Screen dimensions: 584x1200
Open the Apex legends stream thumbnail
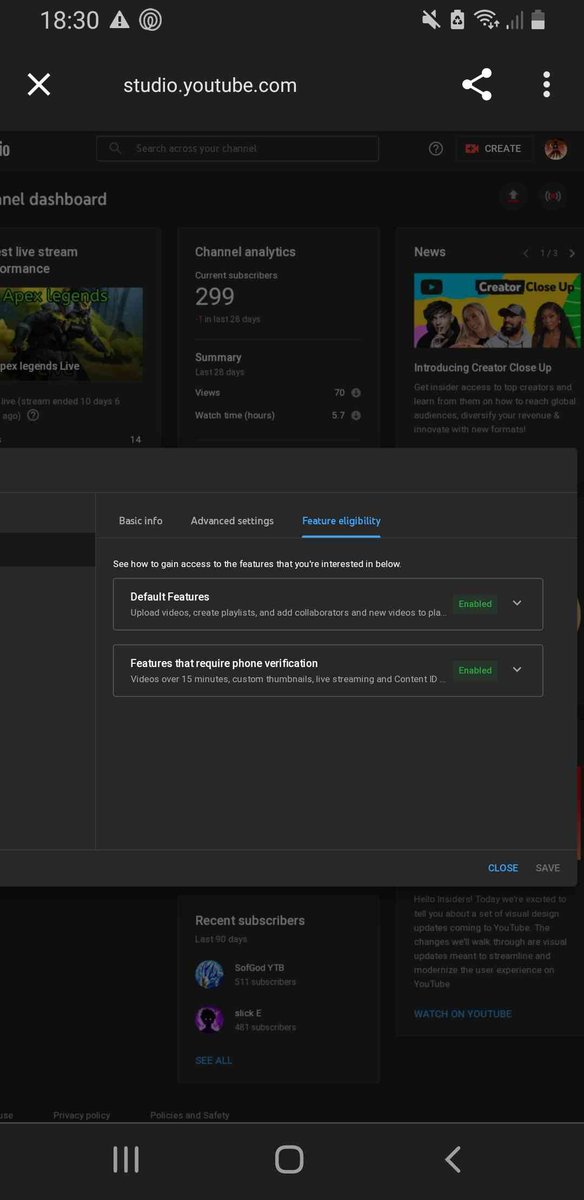(71, 334)
